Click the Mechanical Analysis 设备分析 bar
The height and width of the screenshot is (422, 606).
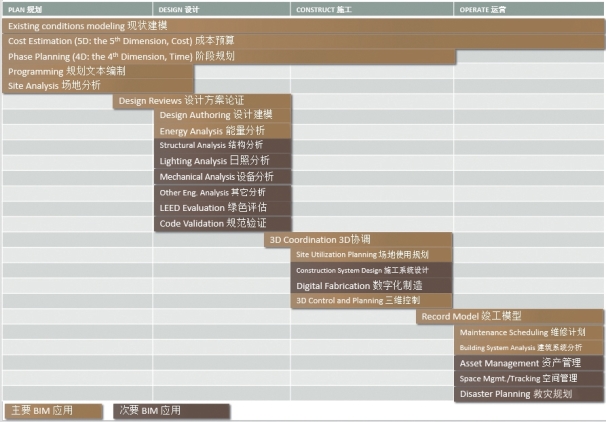223,177
